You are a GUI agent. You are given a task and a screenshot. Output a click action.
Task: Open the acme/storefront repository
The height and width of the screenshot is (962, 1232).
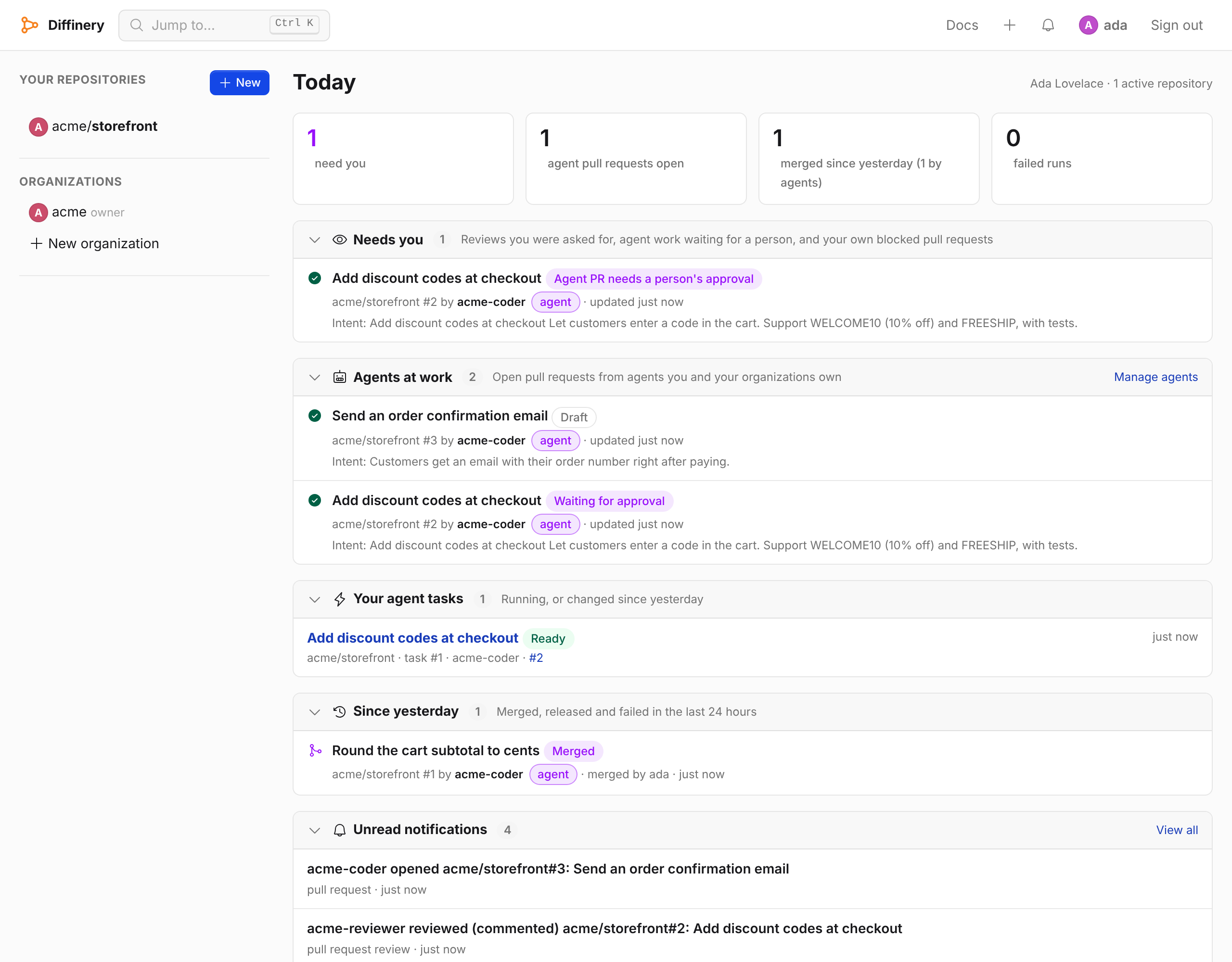[104, 127]
